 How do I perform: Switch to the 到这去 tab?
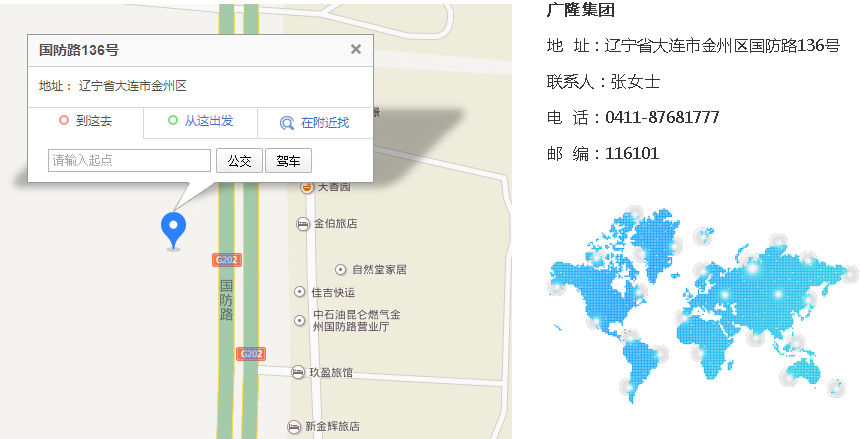pyautogui.click(x=86, y=121)
